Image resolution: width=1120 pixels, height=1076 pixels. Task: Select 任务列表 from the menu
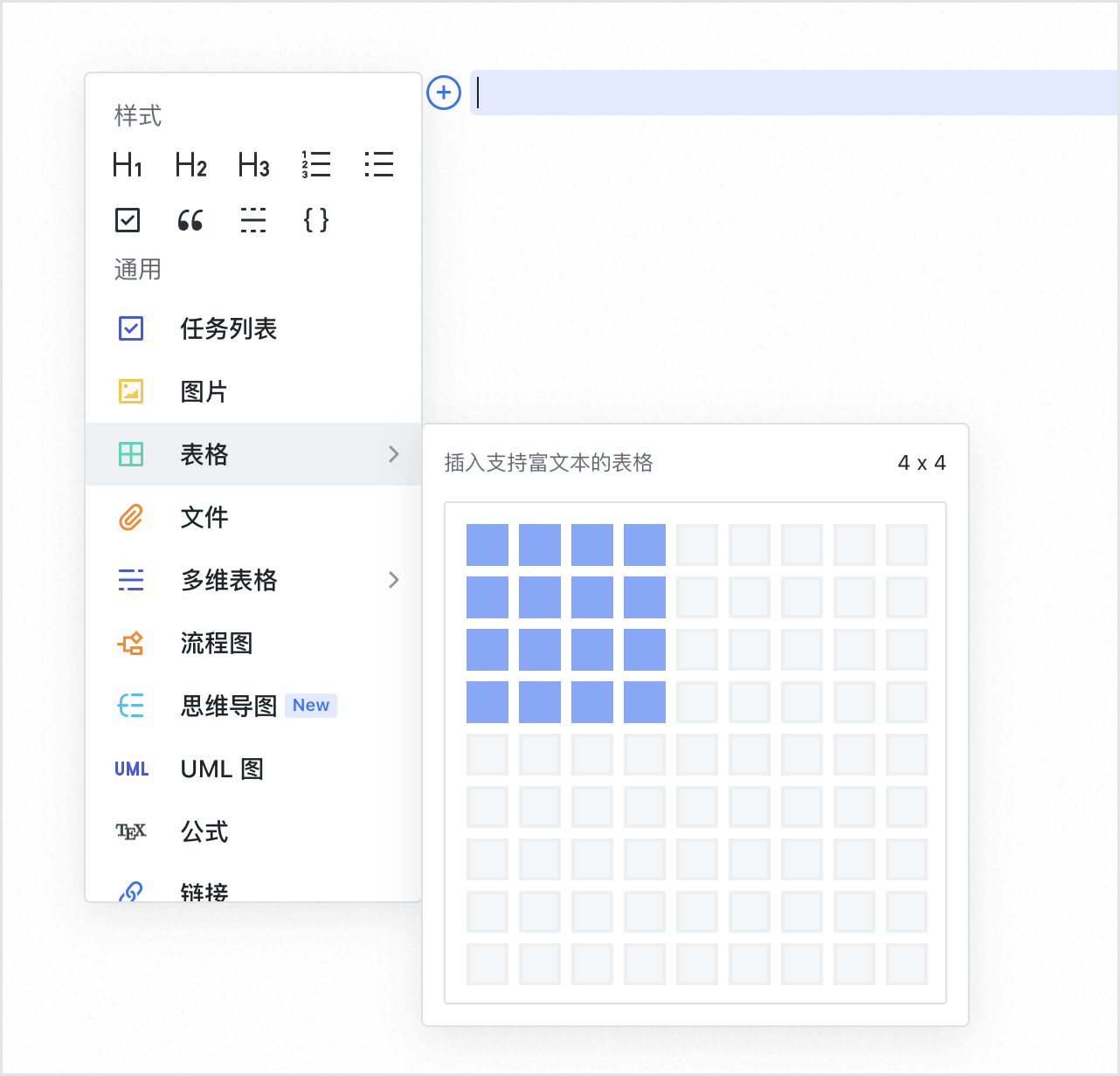(229, 328)
